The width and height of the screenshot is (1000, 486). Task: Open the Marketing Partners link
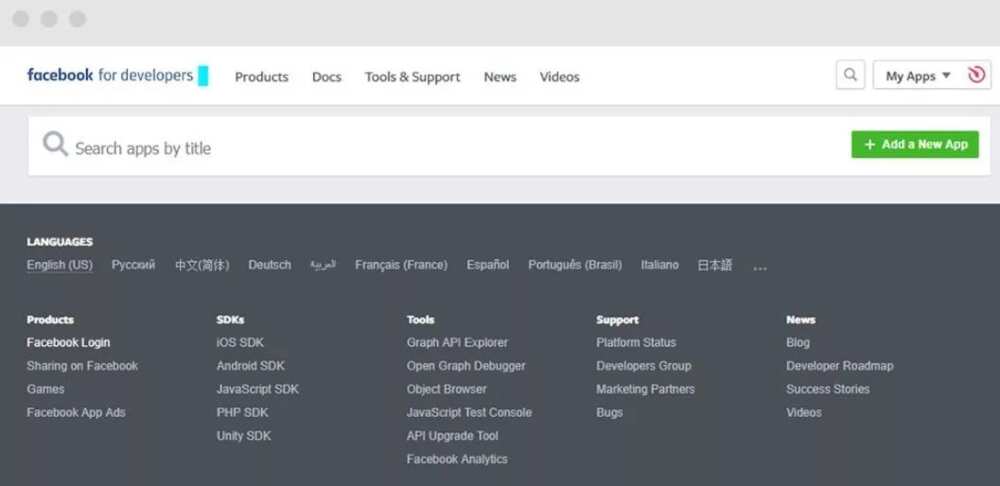(x=645, y=389)
